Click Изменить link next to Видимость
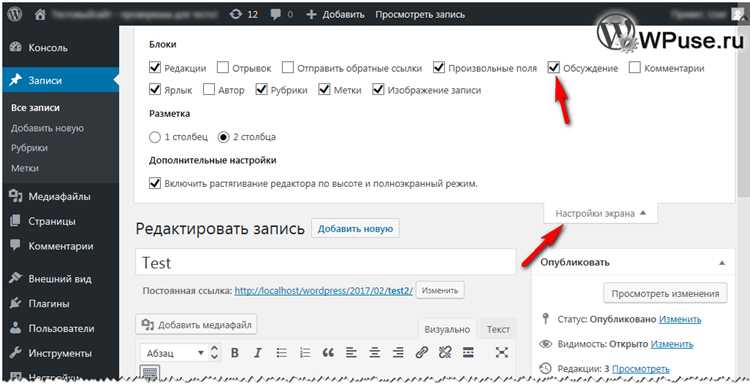The width and height of the screenshot is (750, 385). 672,344
